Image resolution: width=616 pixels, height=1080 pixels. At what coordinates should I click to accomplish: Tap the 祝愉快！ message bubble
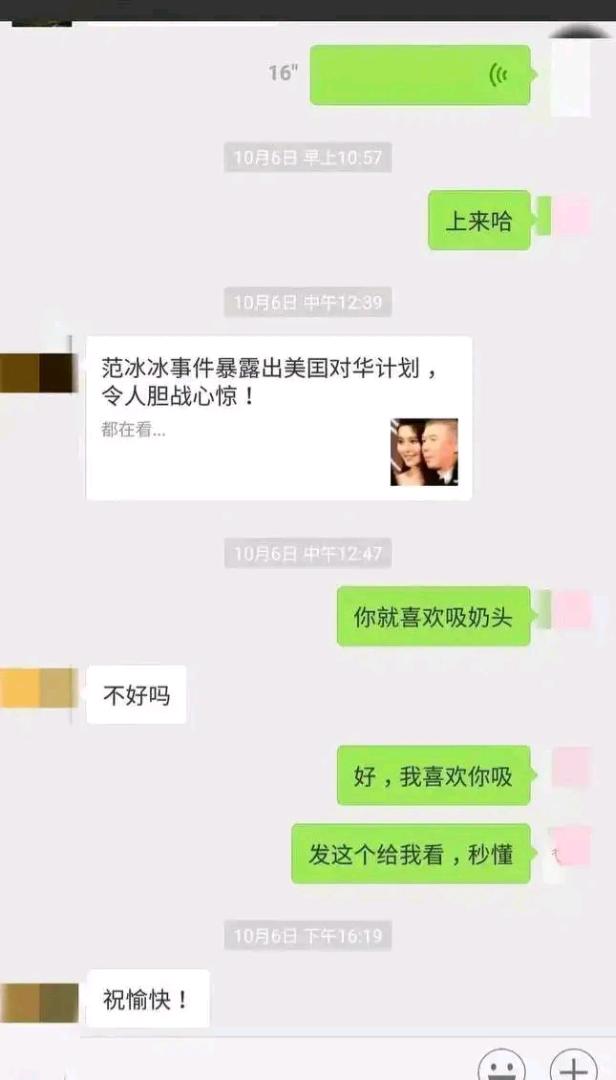(147, 999)
